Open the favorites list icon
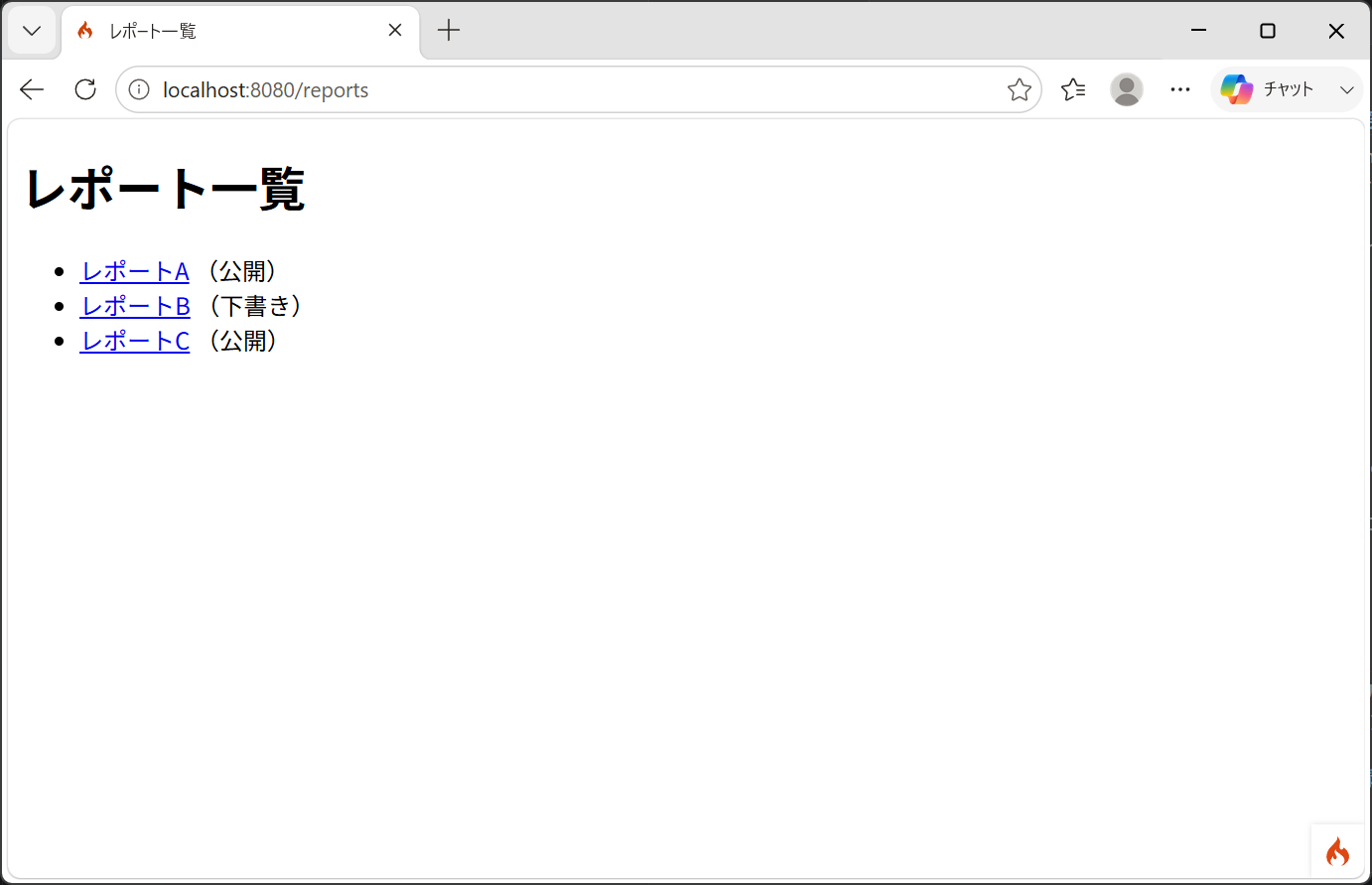 tap(1073, 89)
